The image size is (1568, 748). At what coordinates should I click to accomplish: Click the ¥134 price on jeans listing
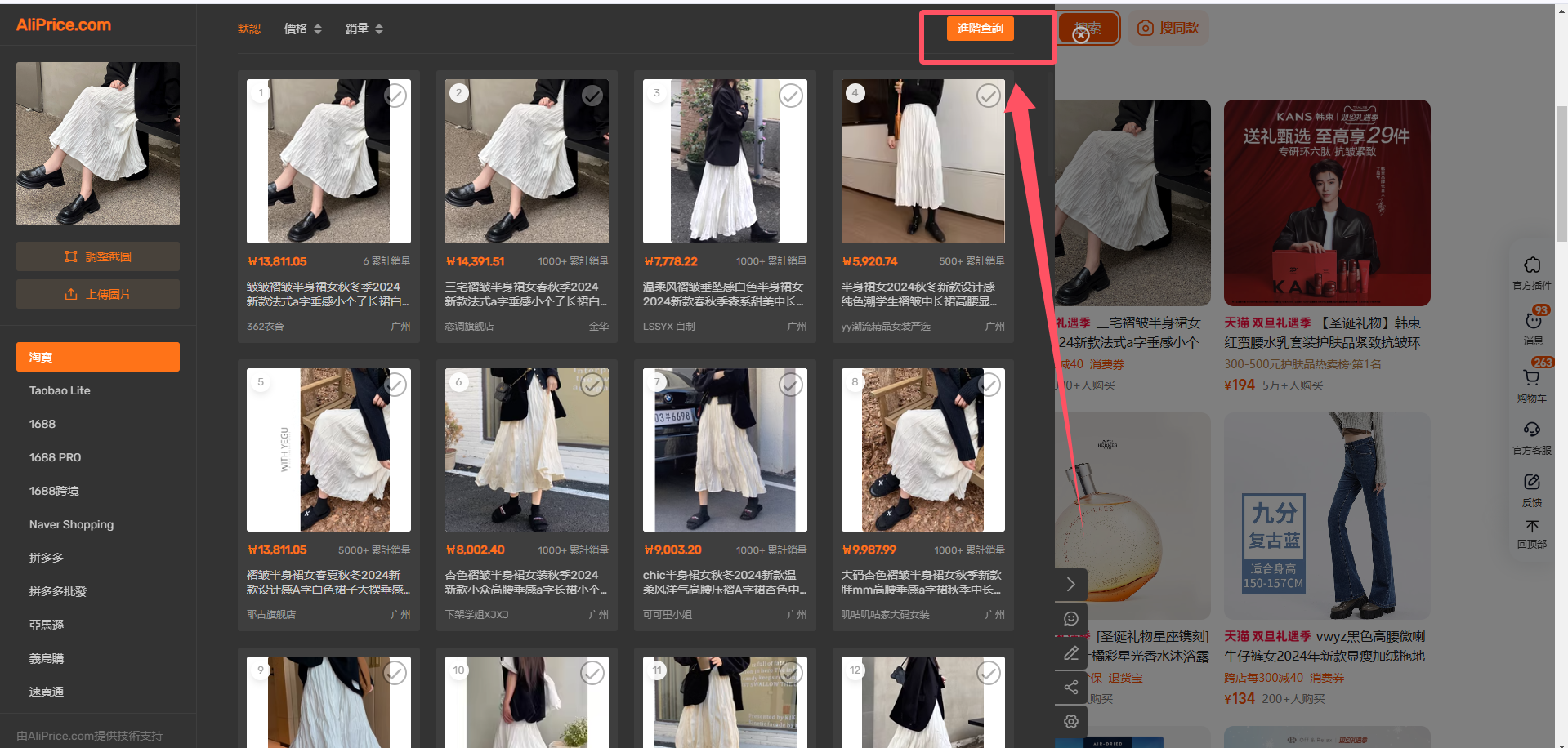[1239, 699]
